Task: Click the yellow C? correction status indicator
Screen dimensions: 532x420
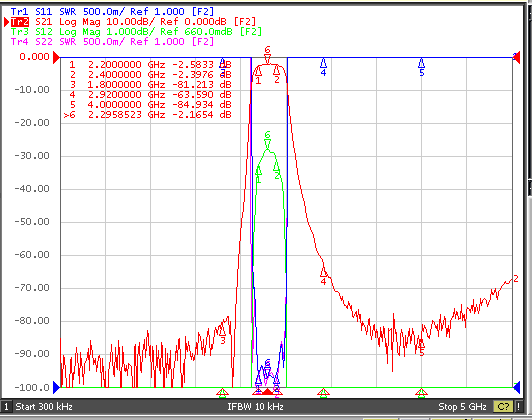Action: click(x=504, y=406)
